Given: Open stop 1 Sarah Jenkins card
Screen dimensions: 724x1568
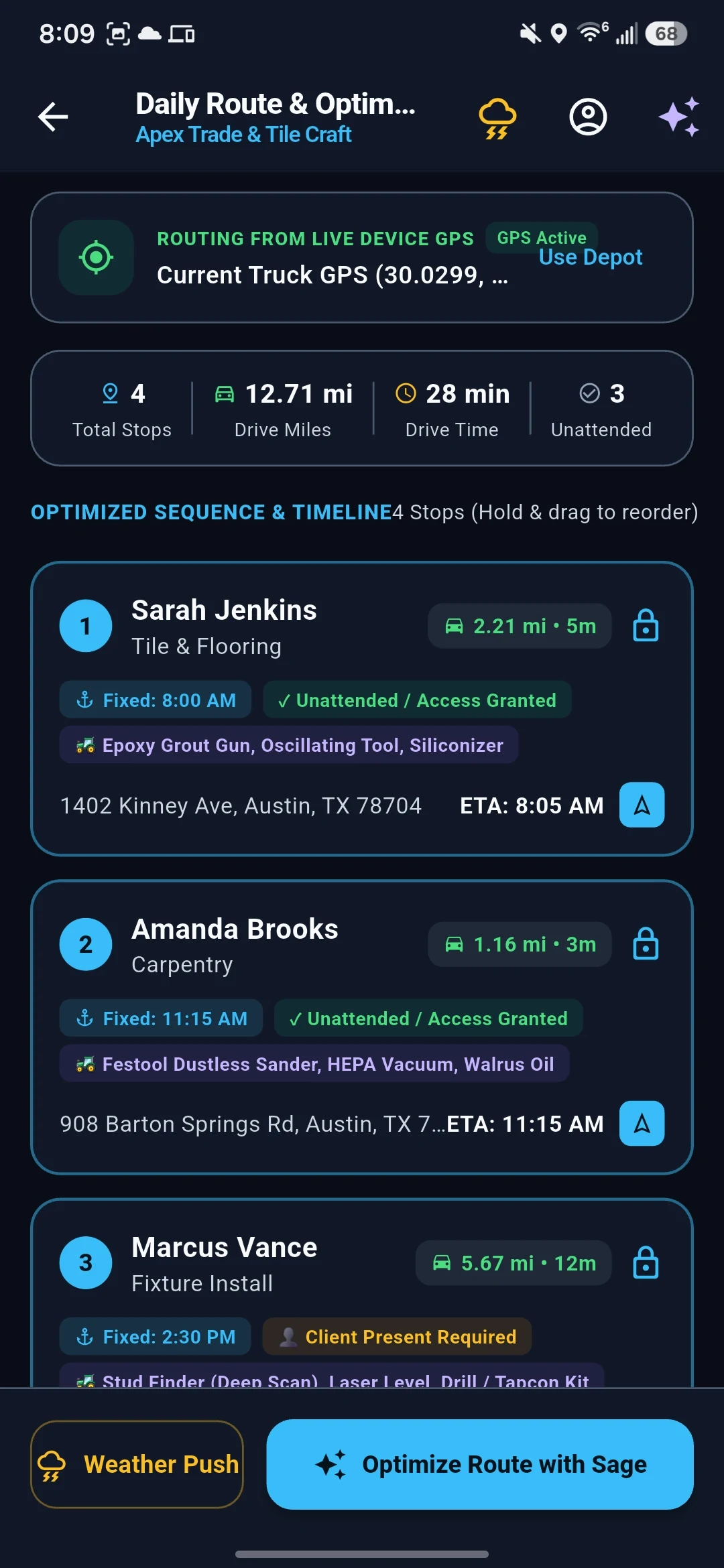Looking at the screenshot, I should (362, 708).
